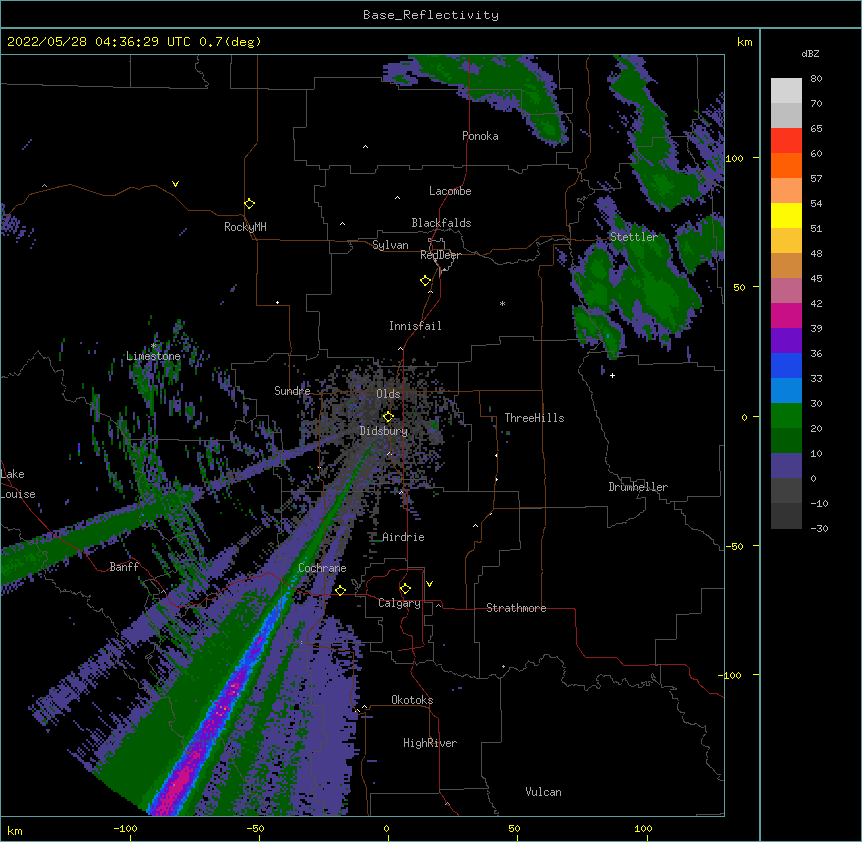Screen dimensions: 862x842
Task: Select the orange 57-60 dBZ legend swatch
Action: point(786,165)
